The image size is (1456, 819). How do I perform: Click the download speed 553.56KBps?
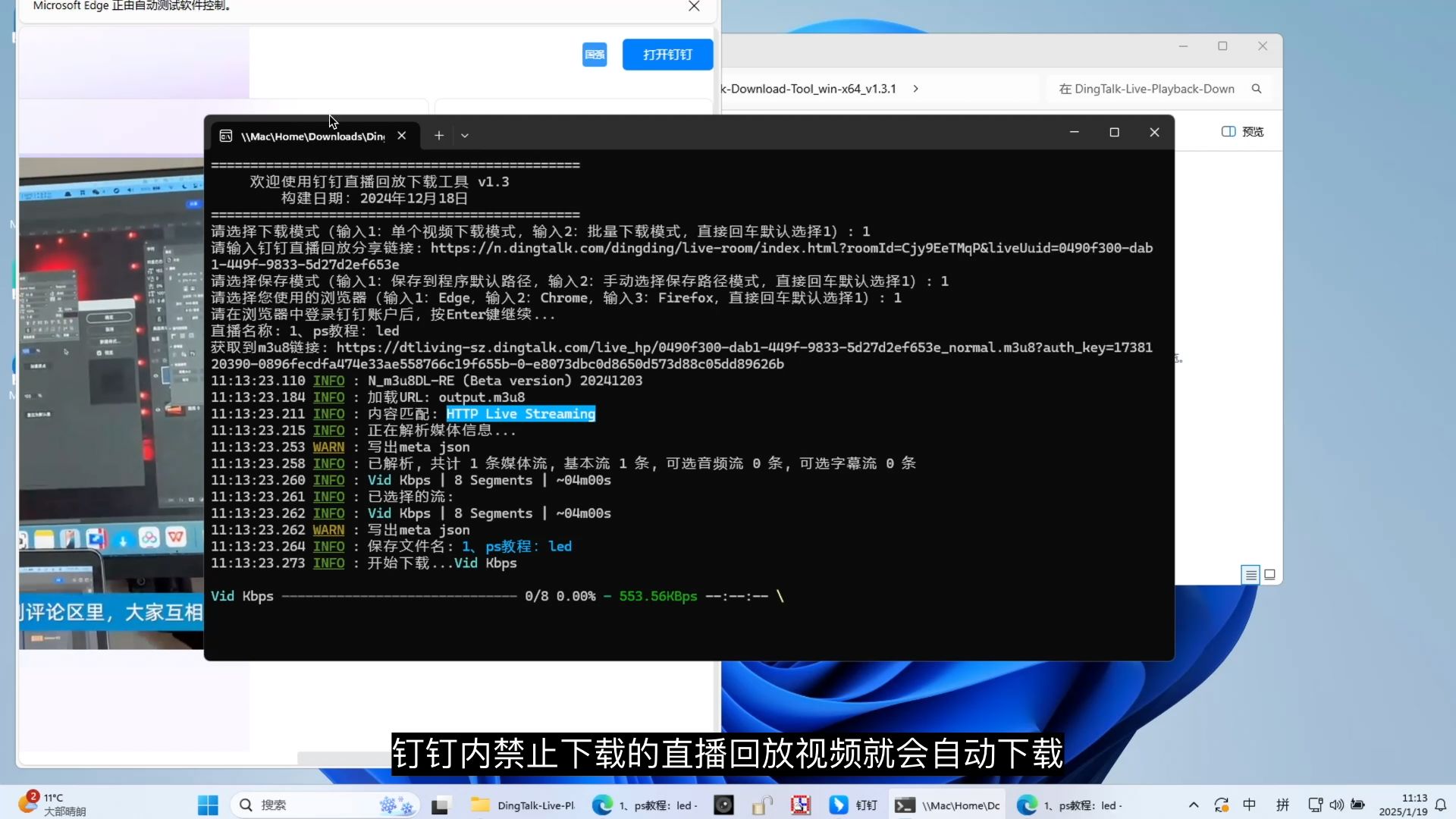(658, 596)
